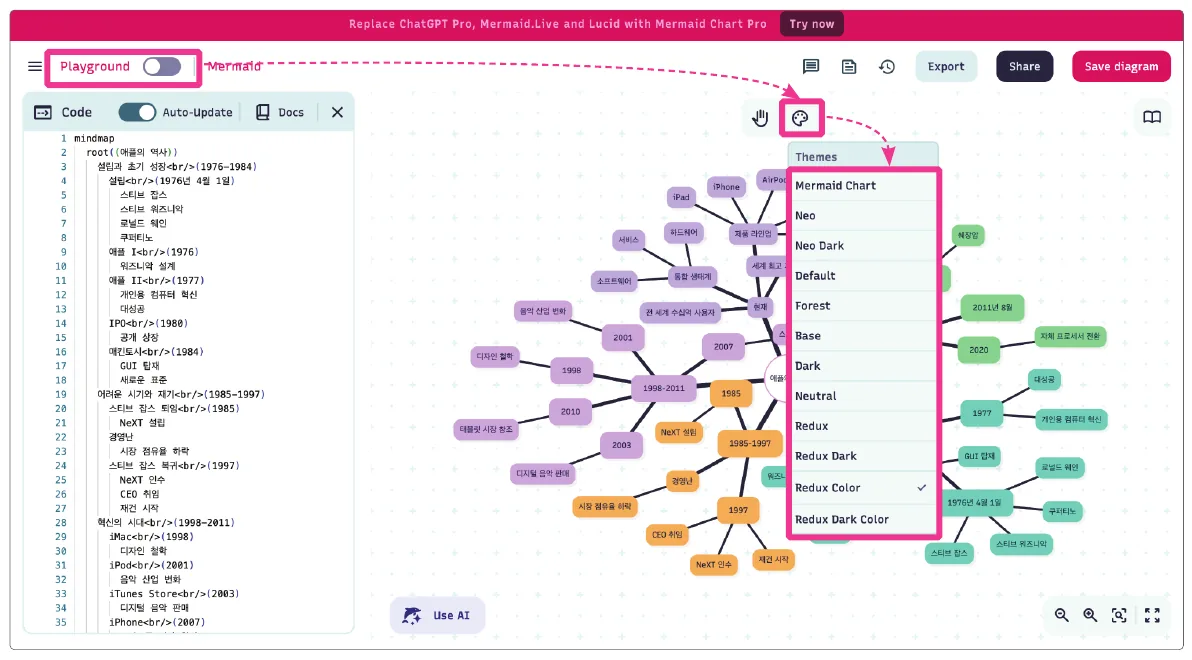Choose the Mermaid Chart theme

pyautogui.click(x=863, y=186)
